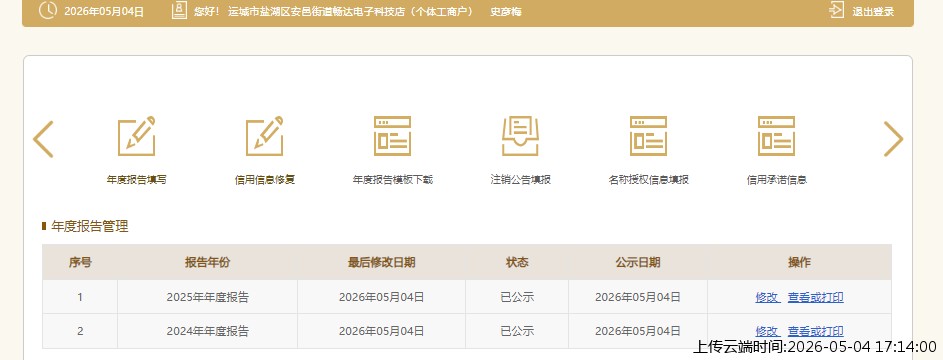Click the user profile icon in the header

(x=179, y=10)
